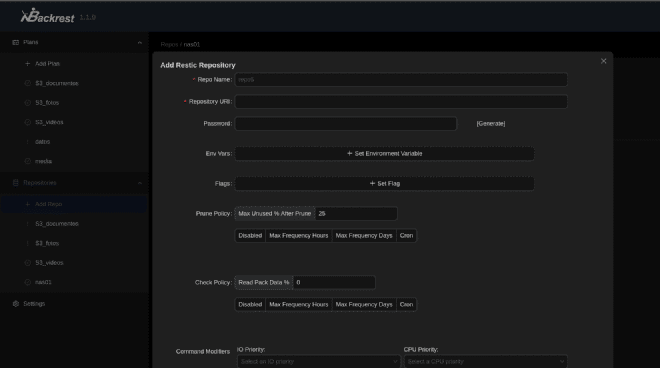Open the CPU Priority dropdown
Image resolution: width=660 pixels, height=368 pixels.
[x=485, y=361]
